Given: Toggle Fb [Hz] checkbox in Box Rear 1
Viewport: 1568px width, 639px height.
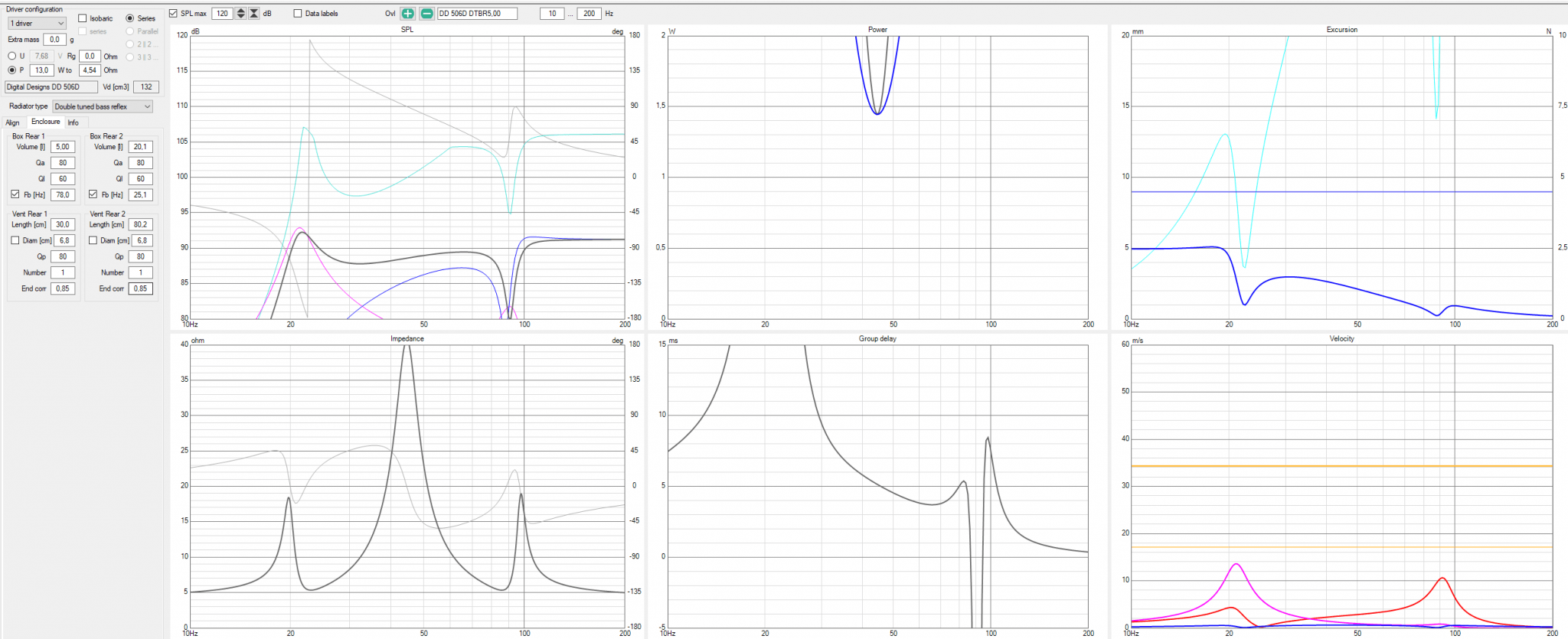Looking at the screenshot, I should click(x=15, y=194).
